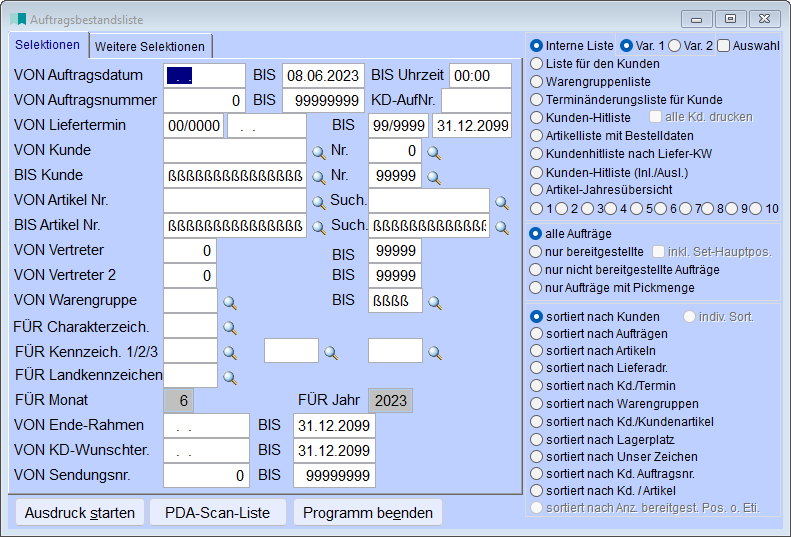
Task: Click search icon beside FÜR Charakterzeich. field
Action: pyautogui.click(x=229, y=327)
